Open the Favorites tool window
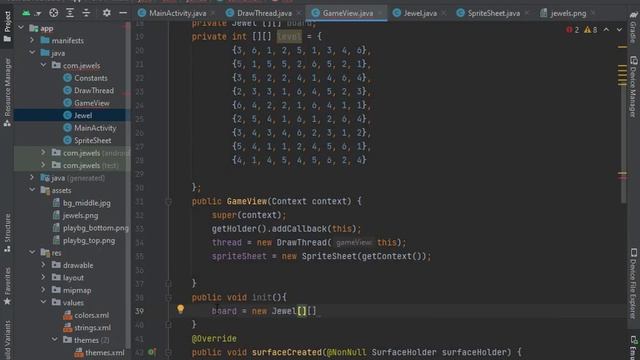This screenshot has height=360, width=640. click(7, 287)
